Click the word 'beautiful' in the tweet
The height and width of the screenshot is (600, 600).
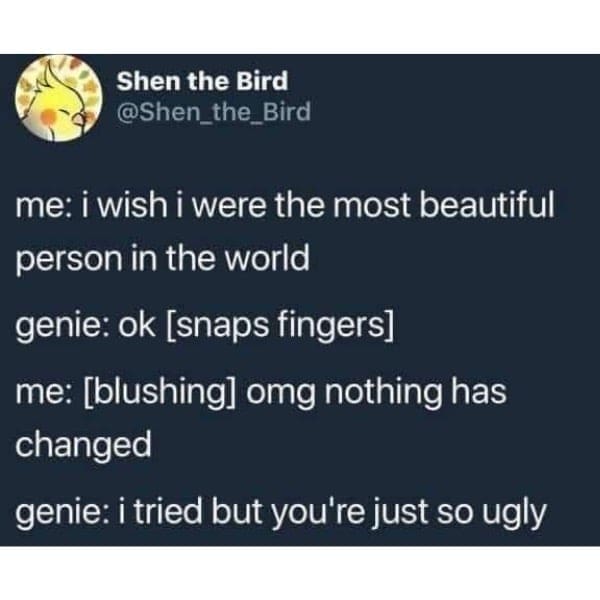[x=487, y=204]
